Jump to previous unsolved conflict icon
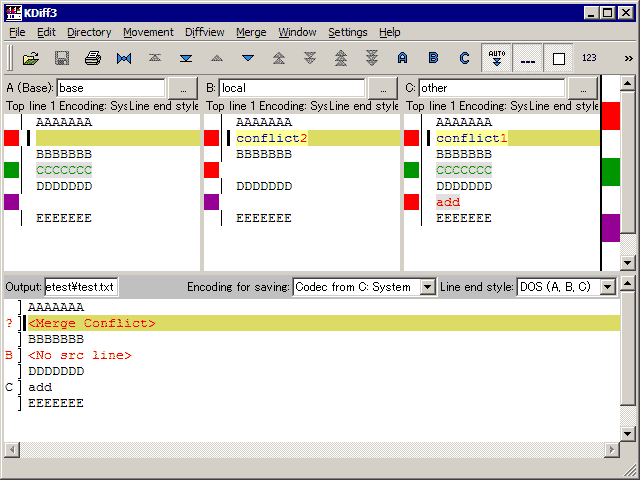The width and height of the screenshot is (640, 480). (341, 58)
